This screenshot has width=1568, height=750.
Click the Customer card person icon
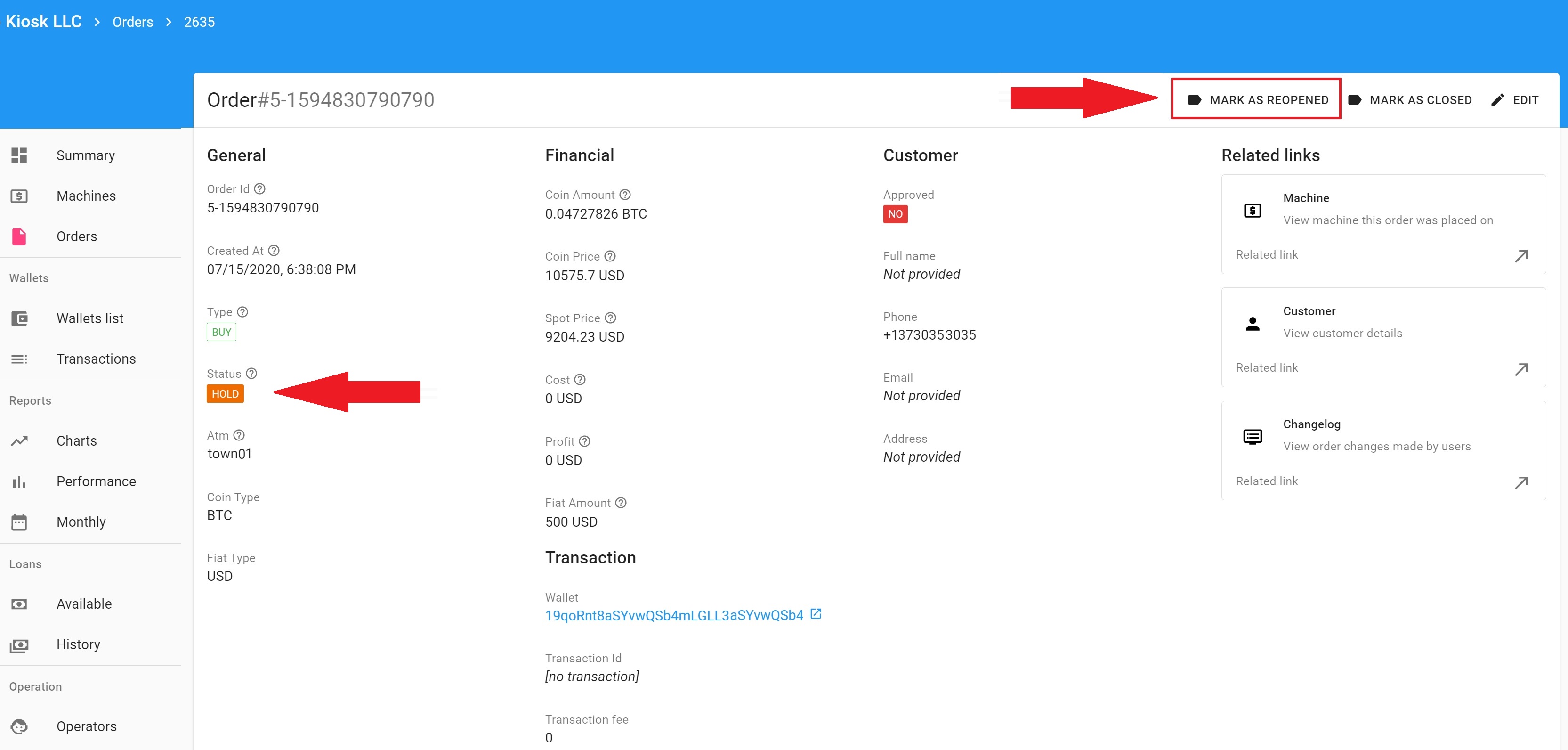[1253, 324]
